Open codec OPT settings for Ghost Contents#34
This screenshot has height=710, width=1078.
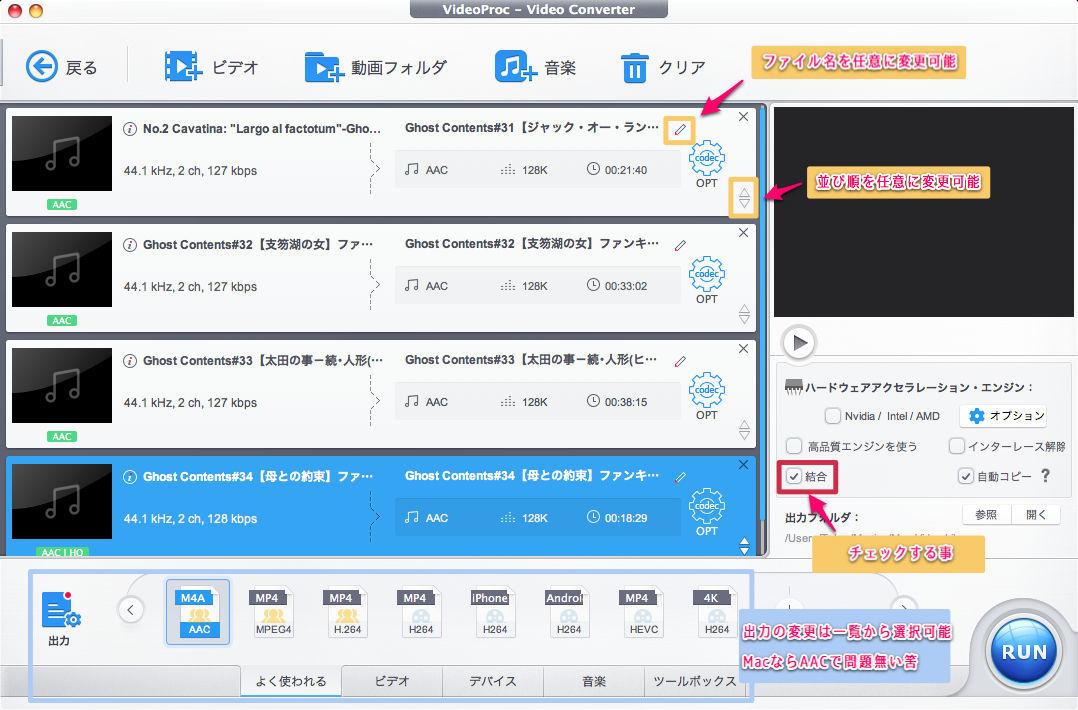tap(707, 513)
